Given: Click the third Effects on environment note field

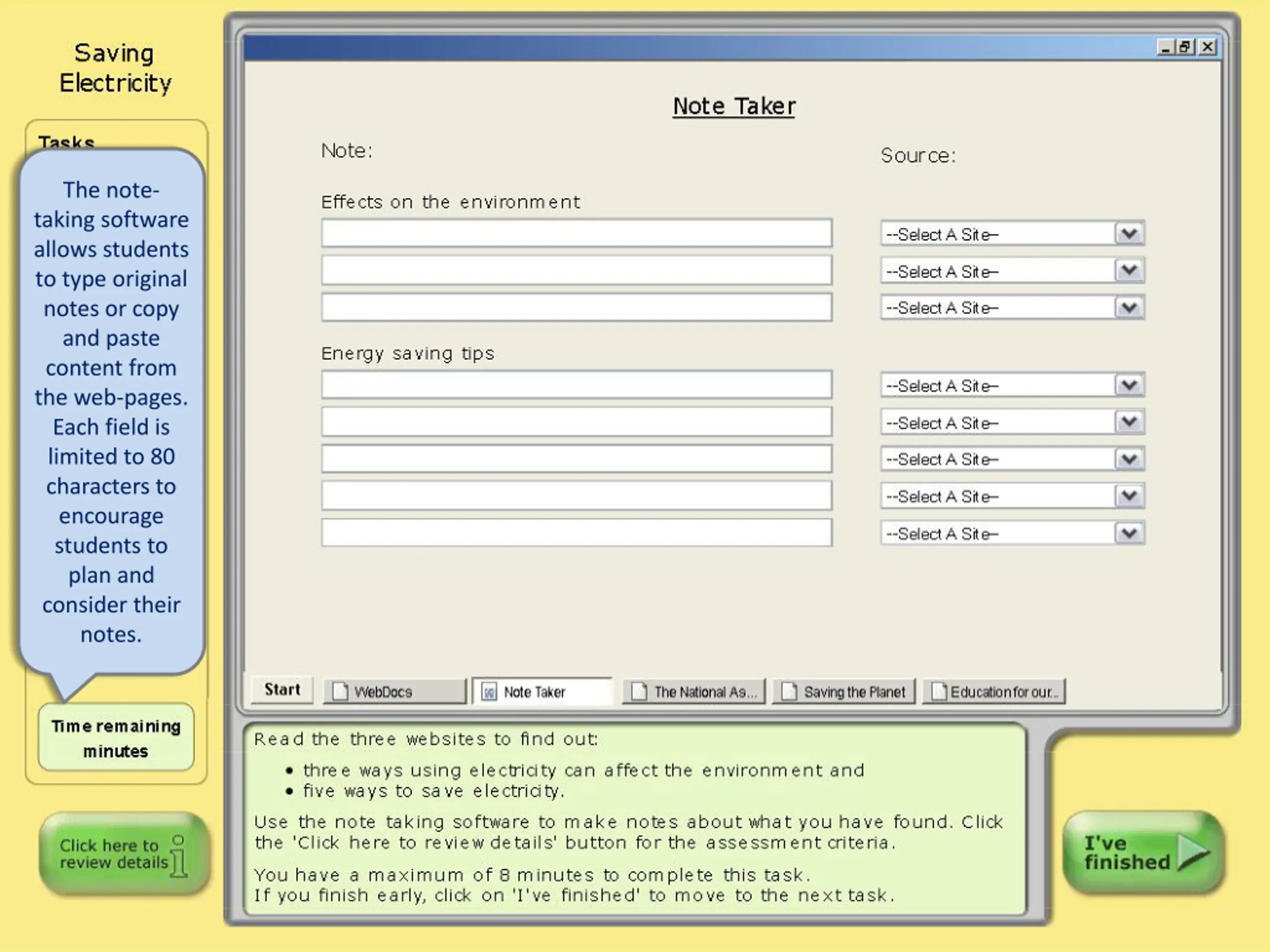Looking at the screenshot, I should (576, 307).
